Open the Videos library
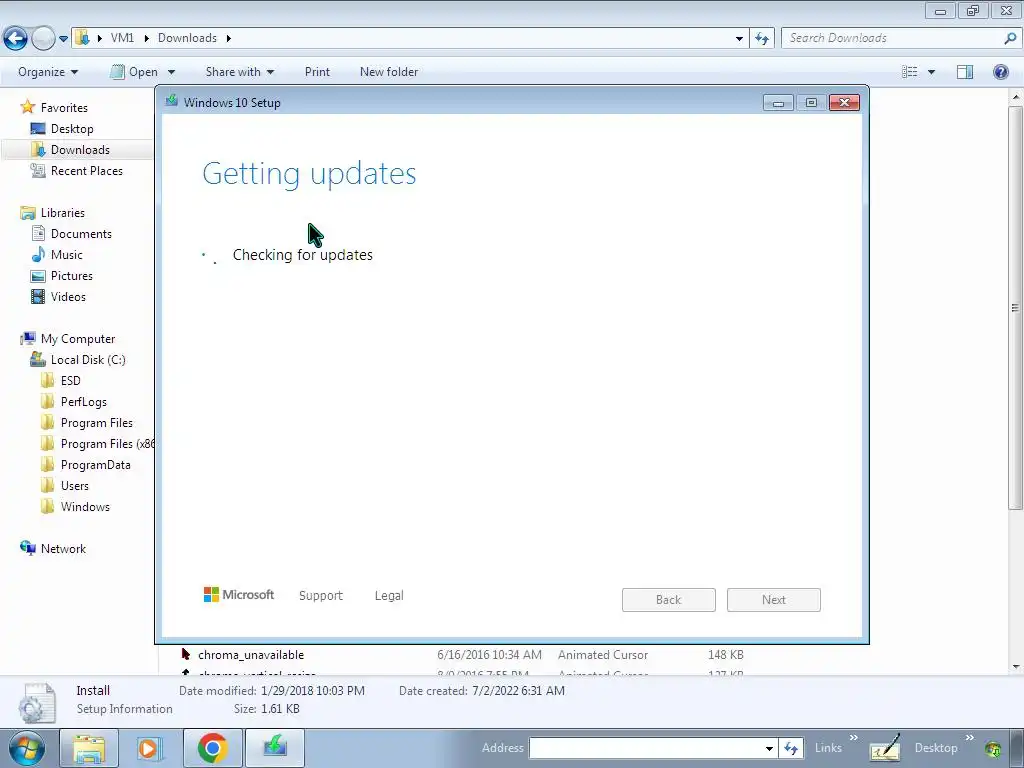The width and height of the screenshot is (1024, 768). click(x=68, y=296)
